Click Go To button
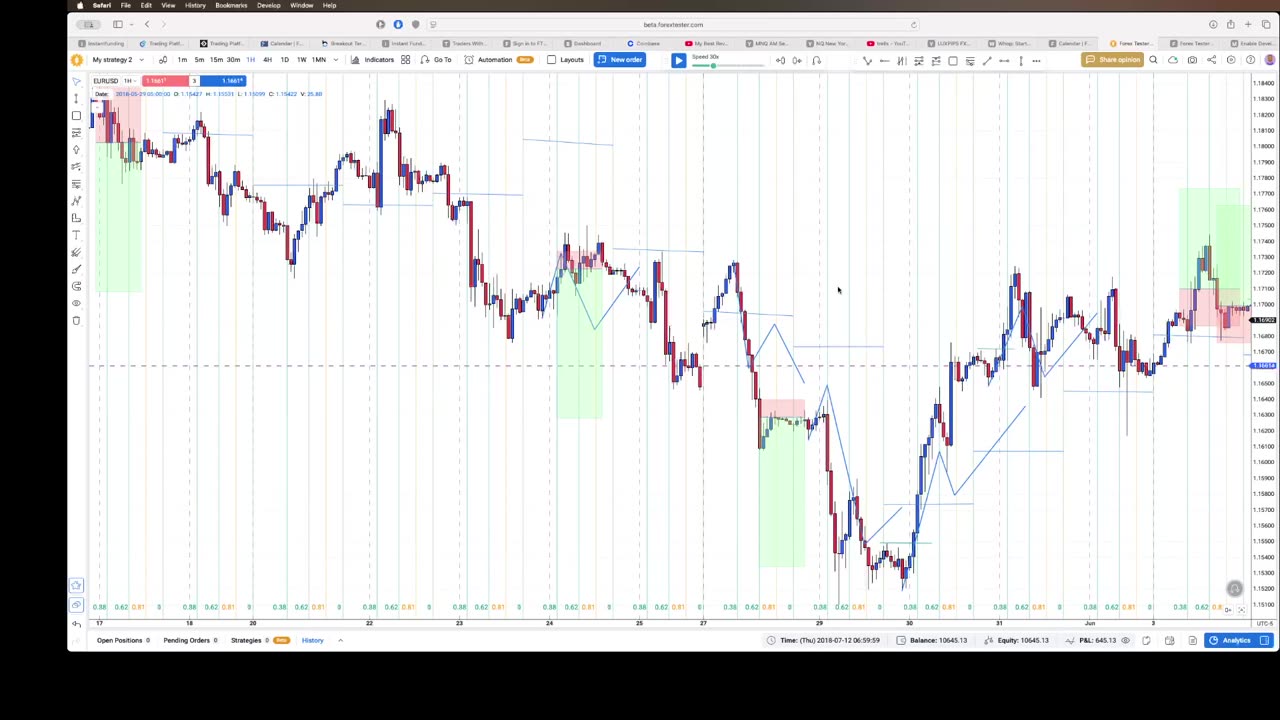The width and height of the screenshot is (1280, 720). (435, 60)
